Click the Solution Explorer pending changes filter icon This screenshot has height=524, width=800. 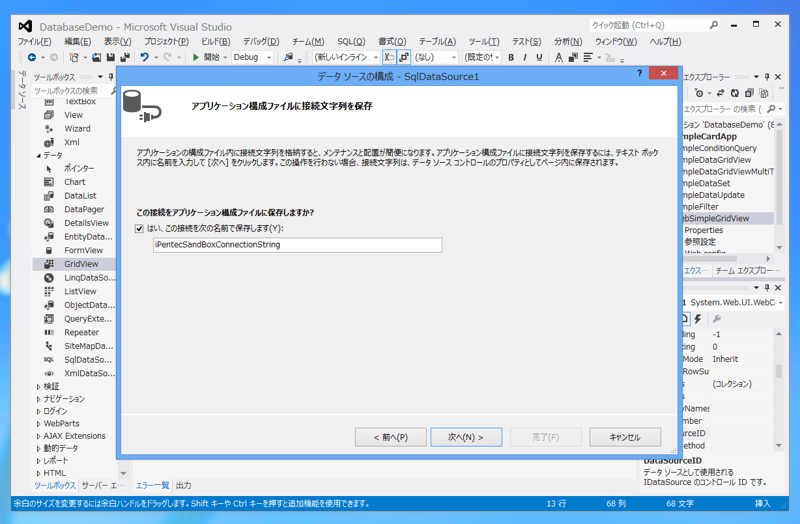click(x=699, y=93)
